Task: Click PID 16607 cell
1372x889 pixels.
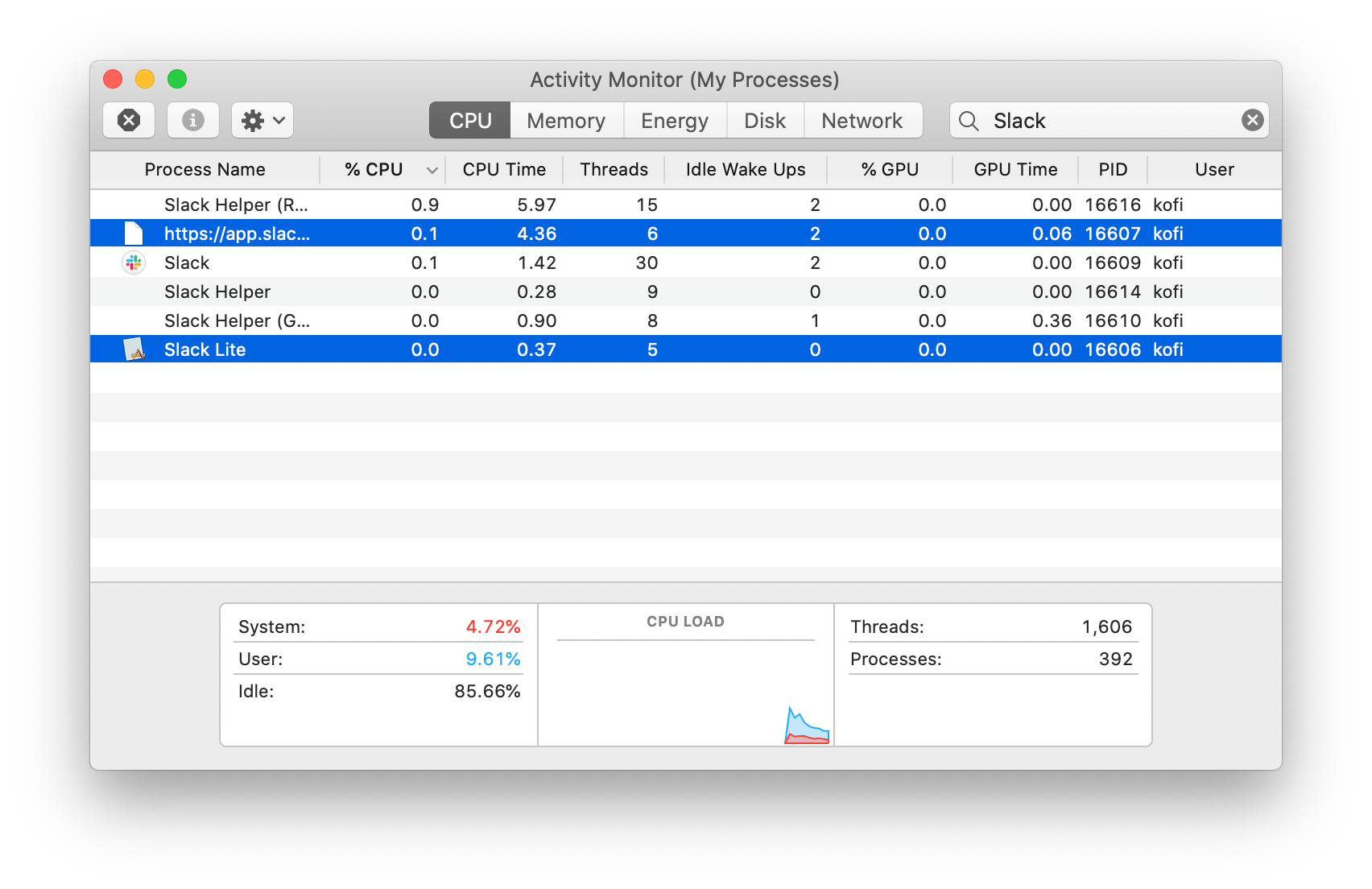Action: point(1113,234)
